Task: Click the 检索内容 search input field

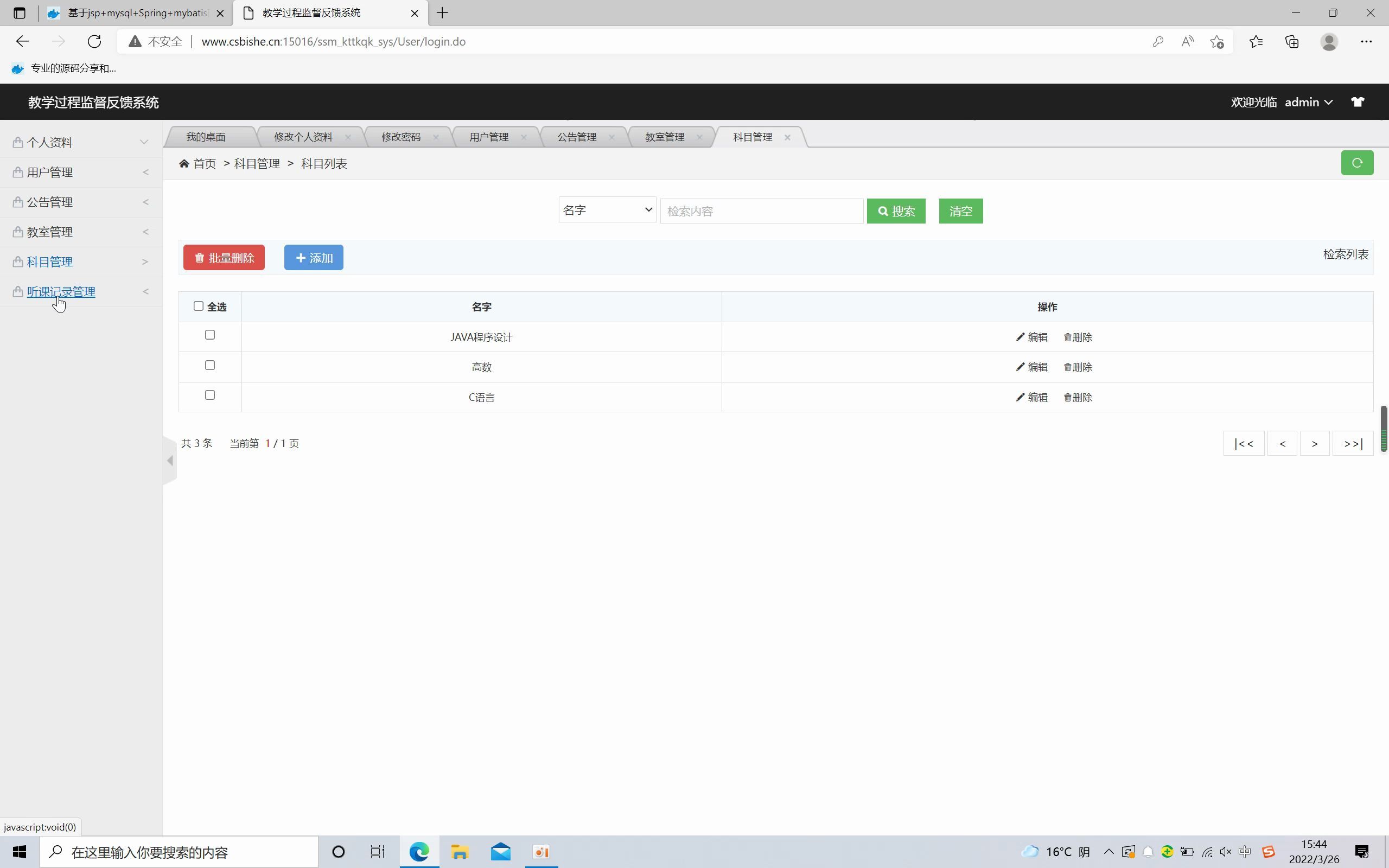Action: (762, 211)
